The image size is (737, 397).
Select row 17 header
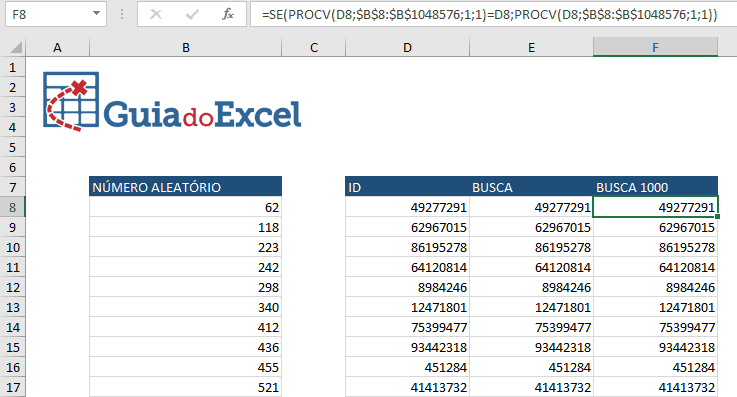[13, 387]
